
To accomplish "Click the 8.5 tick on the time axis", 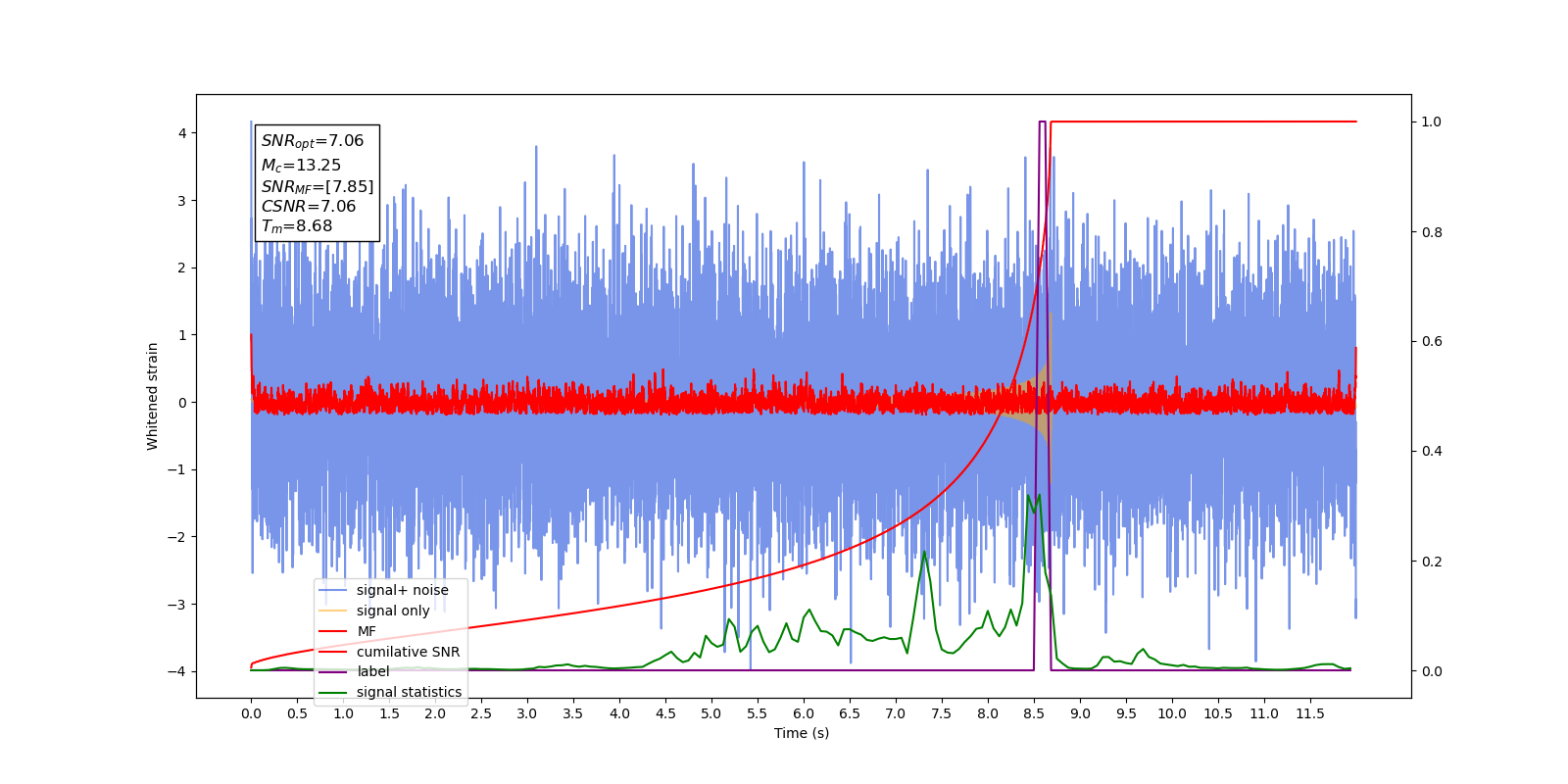I will point(1034,713).
